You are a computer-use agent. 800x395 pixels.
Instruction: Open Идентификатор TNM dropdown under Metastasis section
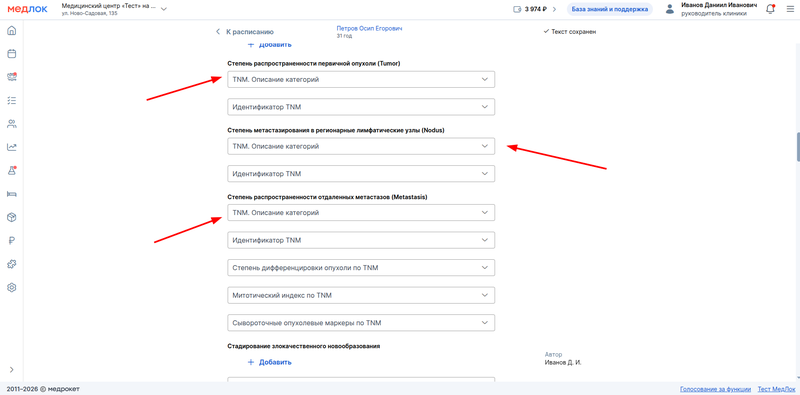(361, 240)
